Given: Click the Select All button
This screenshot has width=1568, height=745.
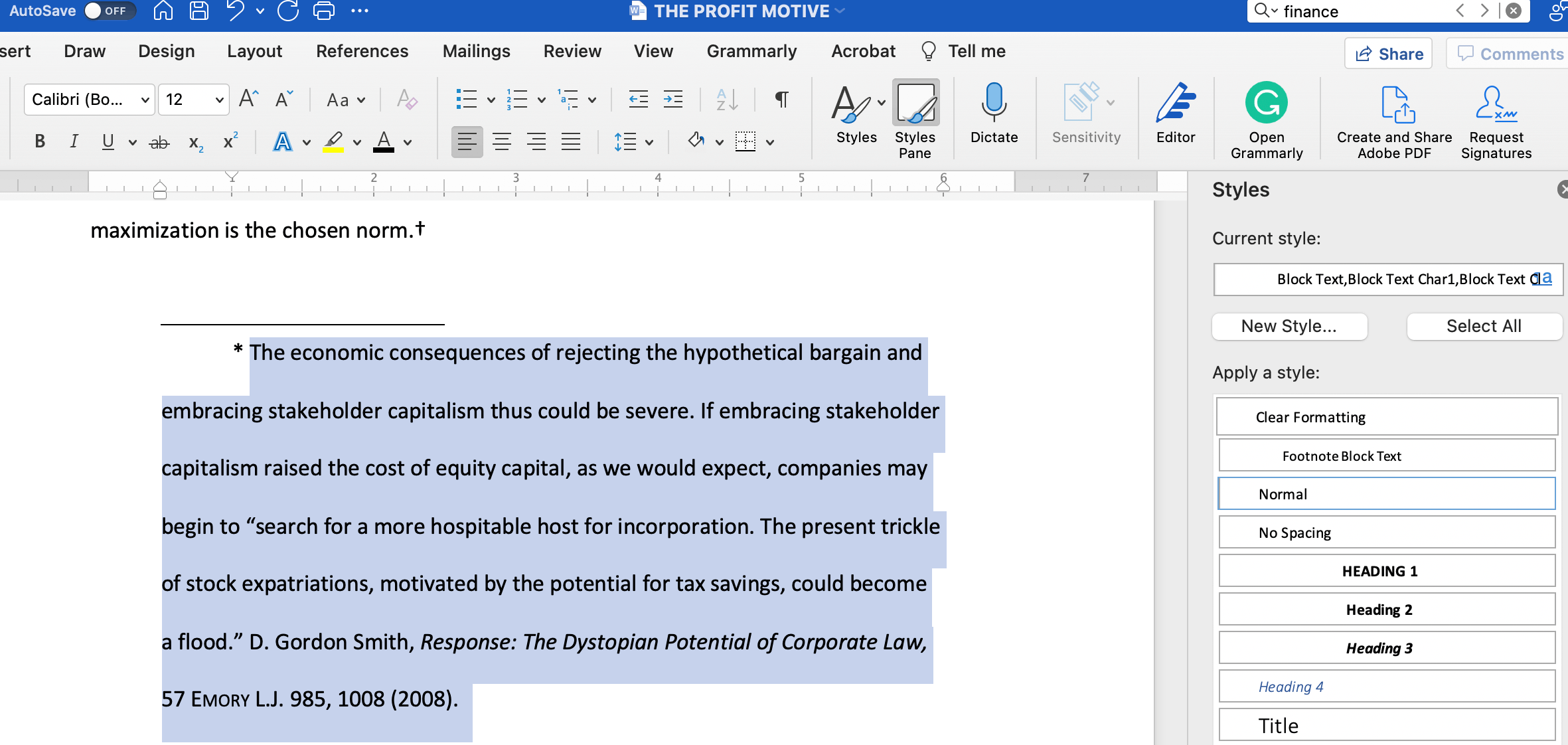Looking at the screenshot, I should click(1484, 326).
